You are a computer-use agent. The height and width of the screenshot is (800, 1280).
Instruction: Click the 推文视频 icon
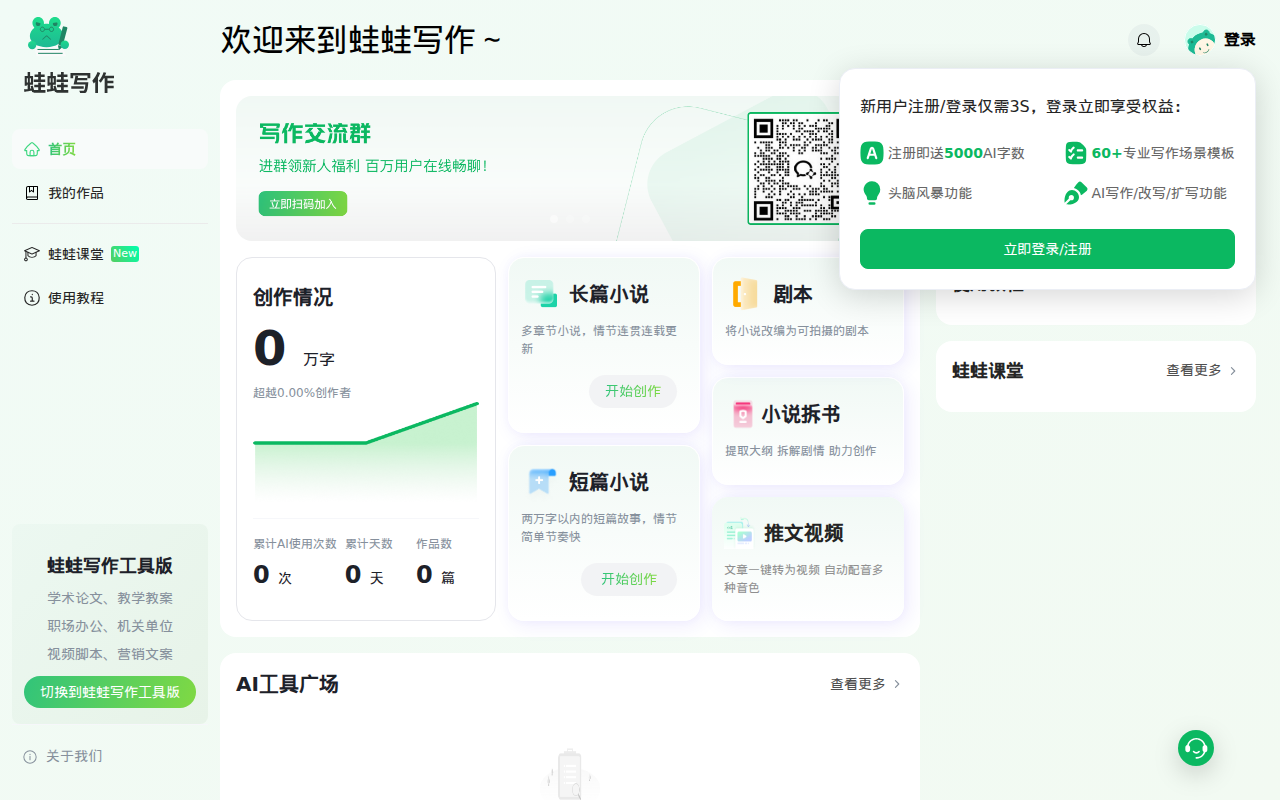tap(739, 533)
